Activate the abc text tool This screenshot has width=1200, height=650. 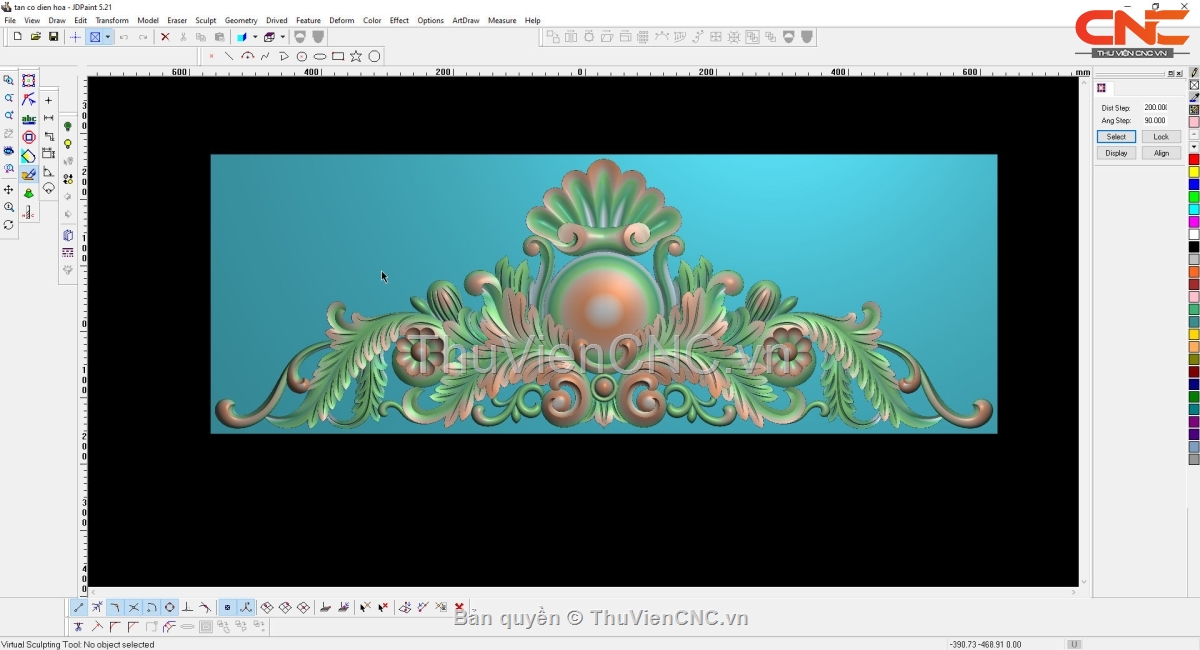point(29,119)
